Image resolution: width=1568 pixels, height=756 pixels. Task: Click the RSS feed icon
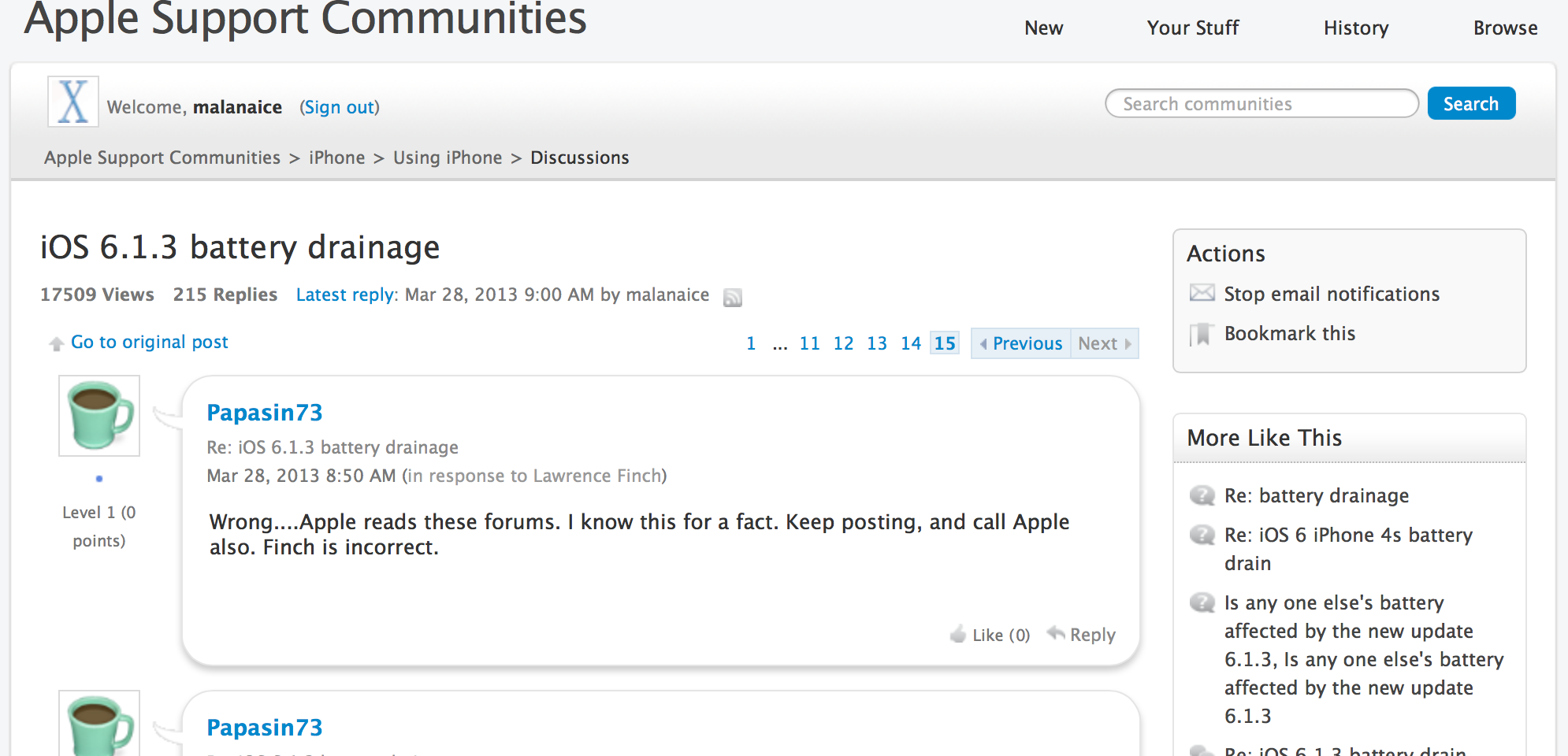(x=733, y=297)
